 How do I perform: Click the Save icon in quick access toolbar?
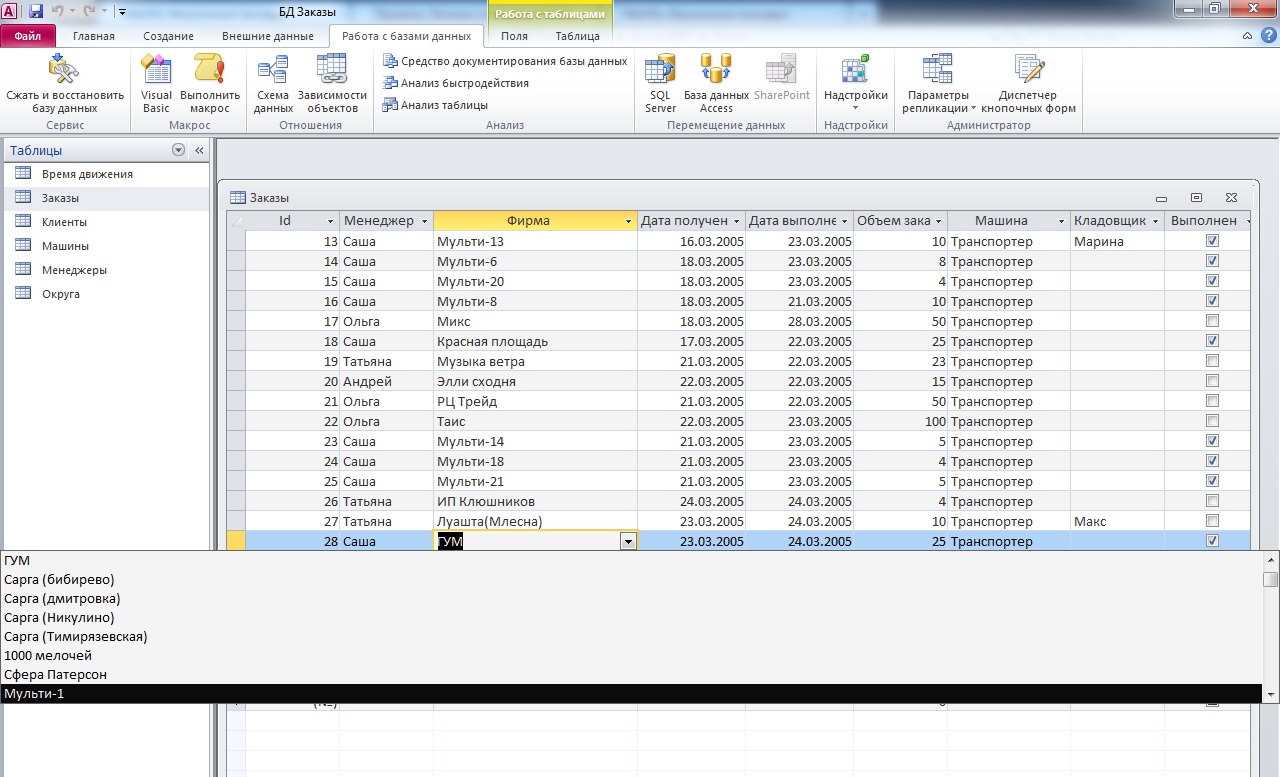(36, 11)
